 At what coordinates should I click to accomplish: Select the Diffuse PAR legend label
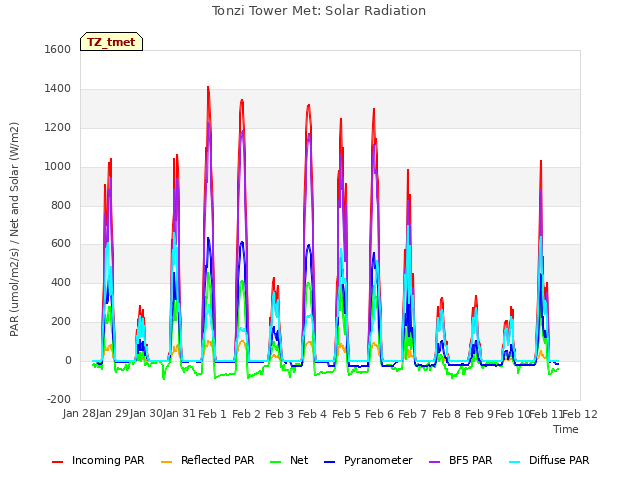pos(559,460)
